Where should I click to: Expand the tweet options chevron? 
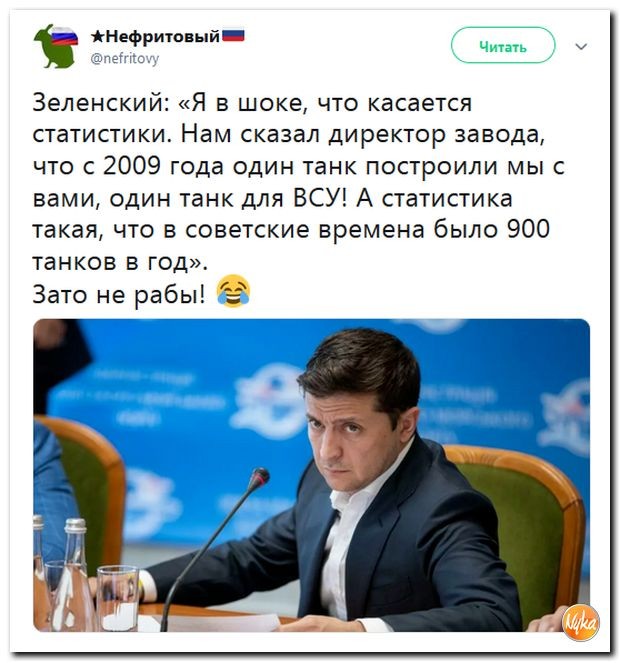pos(581,46)
